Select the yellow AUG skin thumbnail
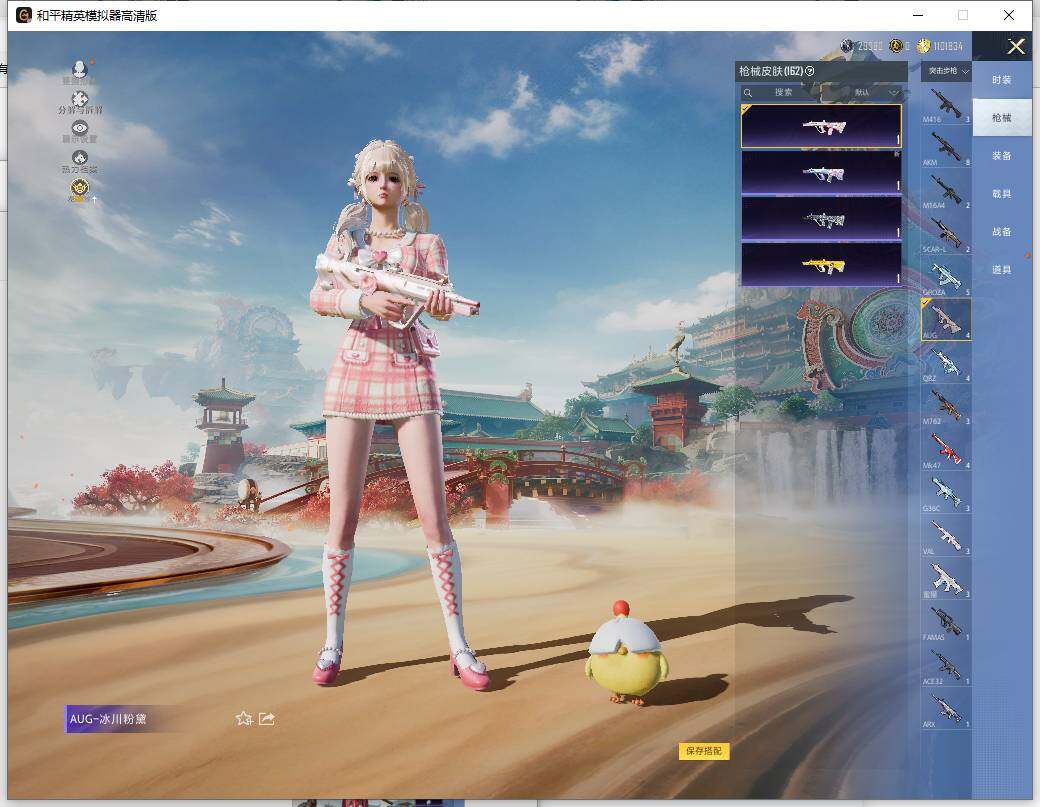Viewport: 1040px width, 807px height. coord(821,265)
